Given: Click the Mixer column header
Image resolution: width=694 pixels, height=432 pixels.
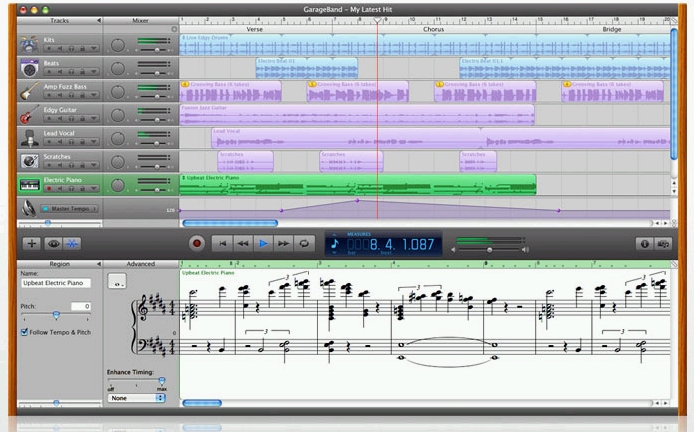Looking at the screenshot, I should (141, 20).
